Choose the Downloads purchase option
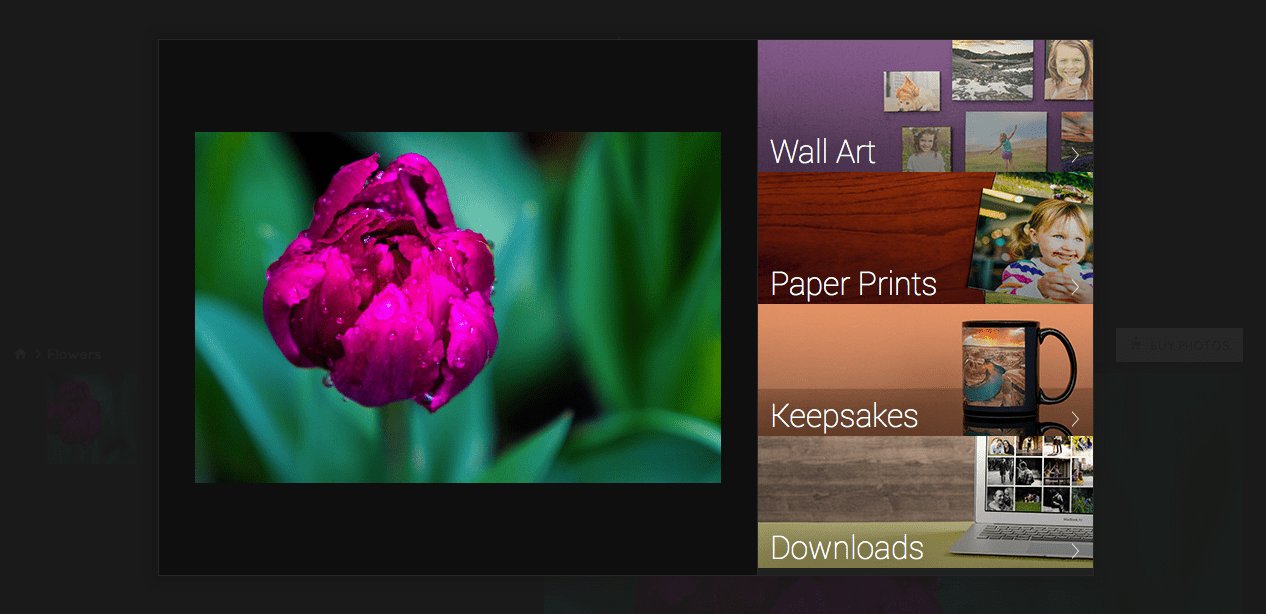The height and width of the screenshot is (614, 1266). [925, 502]
